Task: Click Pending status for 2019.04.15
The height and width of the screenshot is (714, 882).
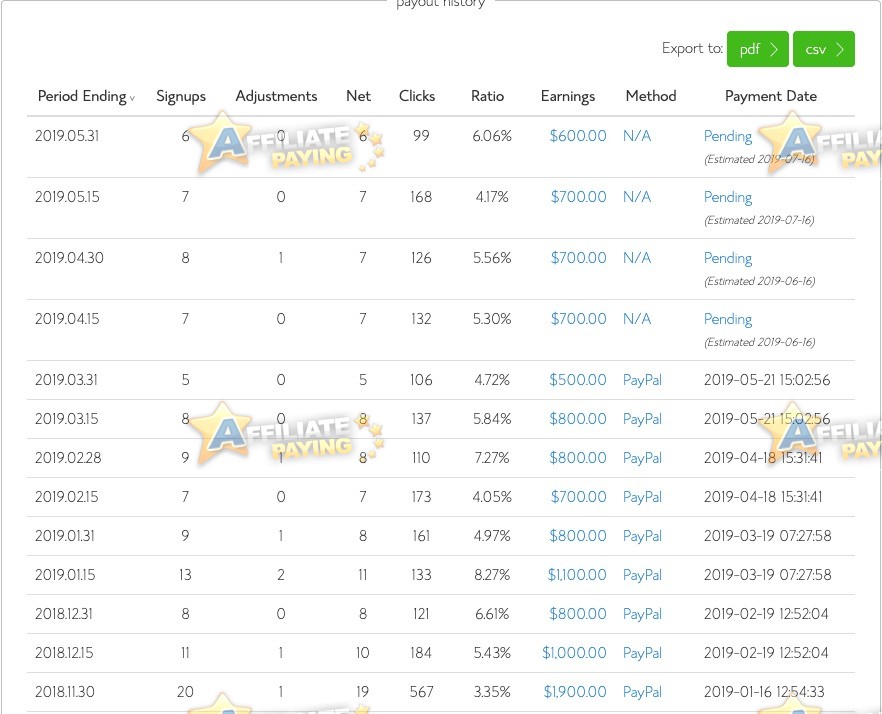Action: coord(728,319)
